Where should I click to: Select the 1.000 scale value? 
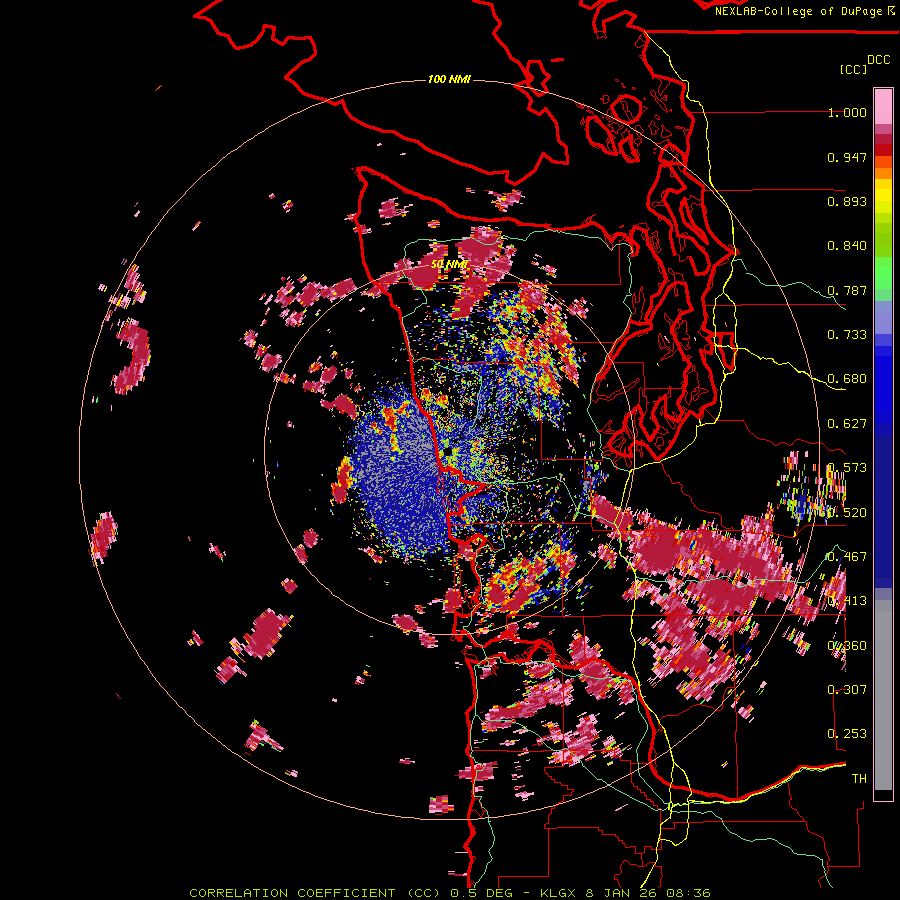click(847, 112)
